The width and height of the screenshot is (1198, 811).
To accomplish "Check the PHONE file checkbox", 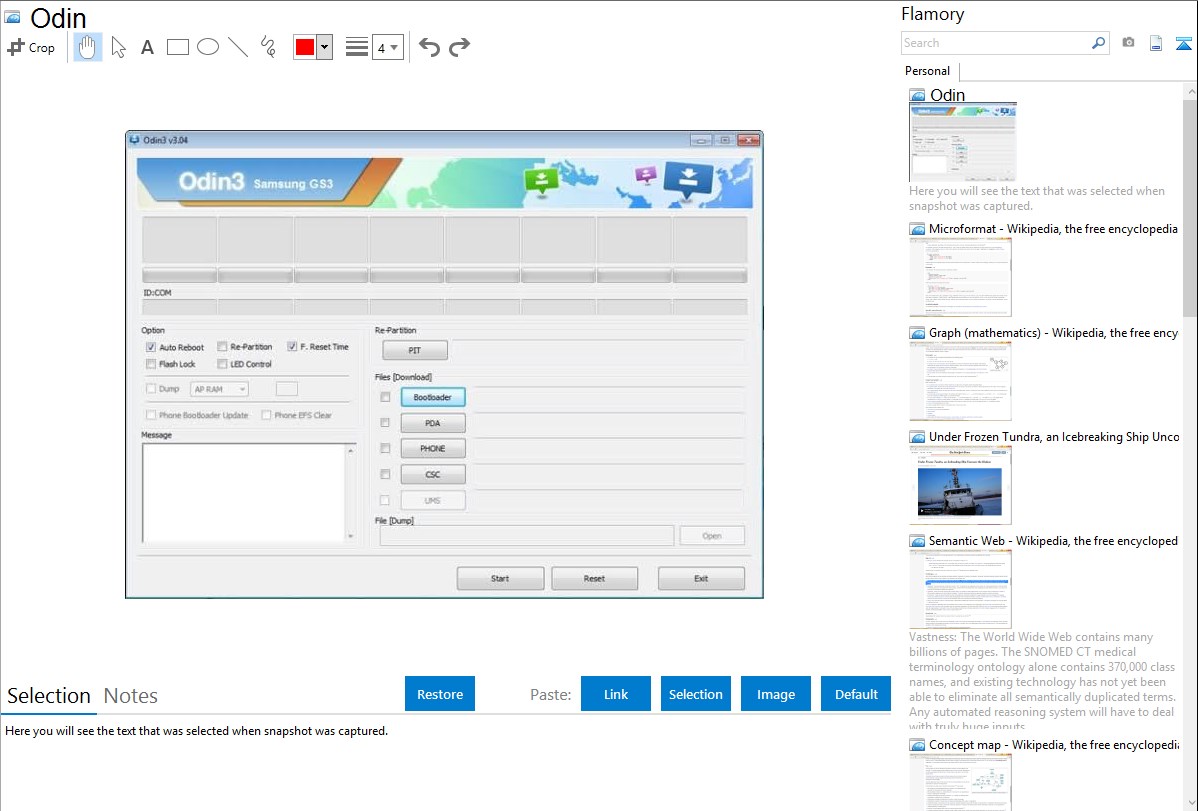I will tap(385, 449).
